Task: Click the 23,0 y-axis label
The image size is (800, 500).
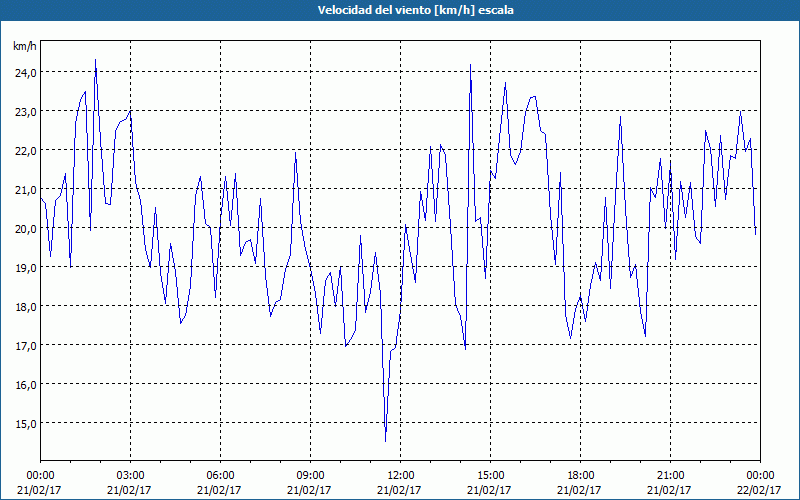Action: pos(25,111)
